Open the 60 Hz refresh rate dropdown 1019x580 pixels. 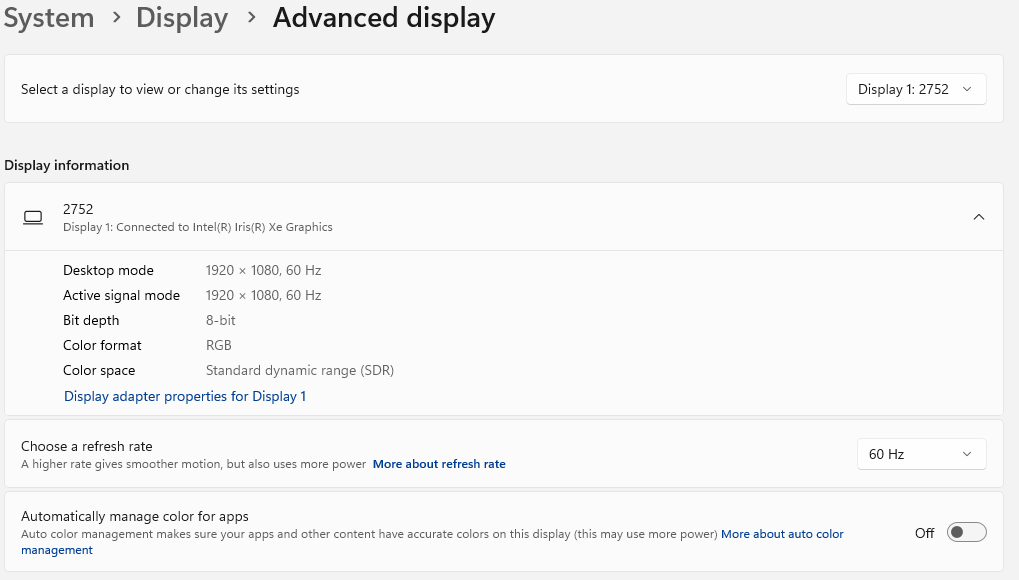click(x=921, y=454)
